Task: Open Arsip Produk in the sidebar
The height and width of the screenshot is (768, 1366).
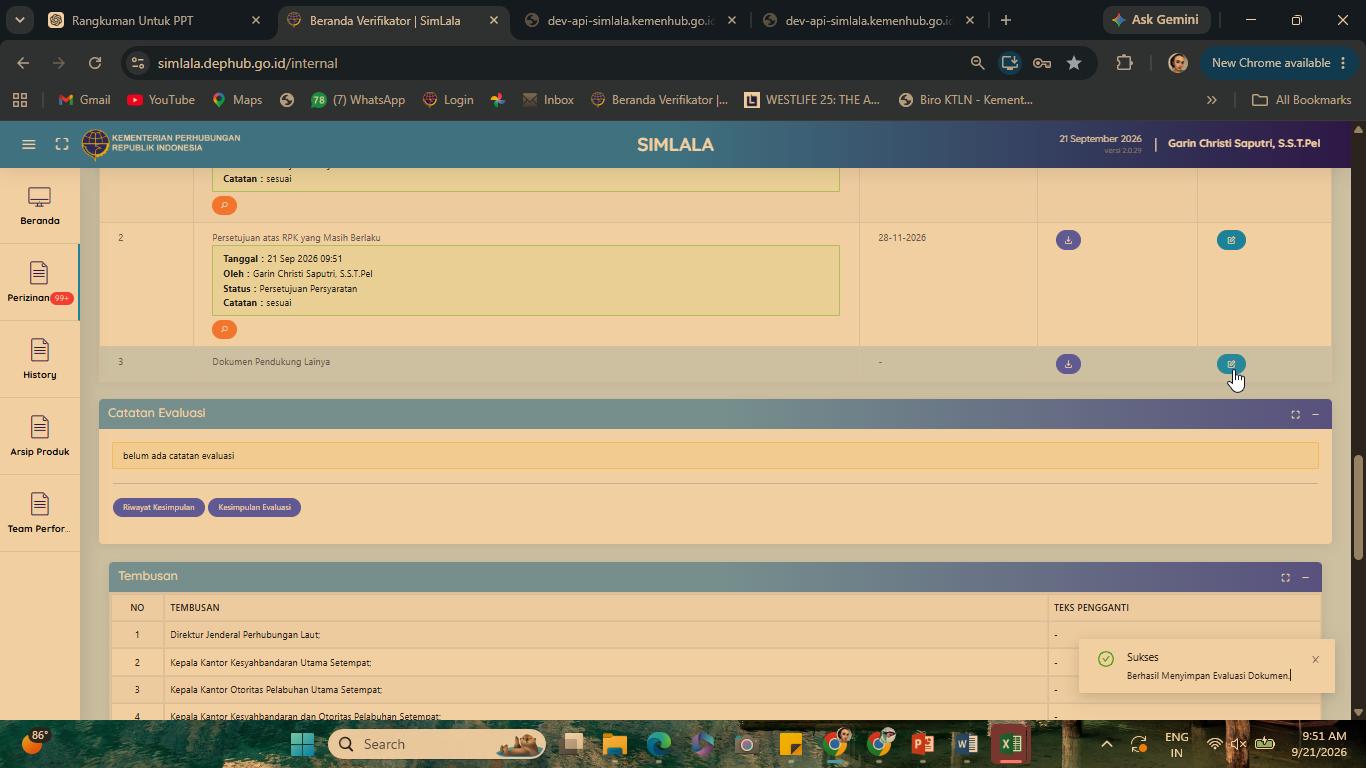Action: [40, 437]
